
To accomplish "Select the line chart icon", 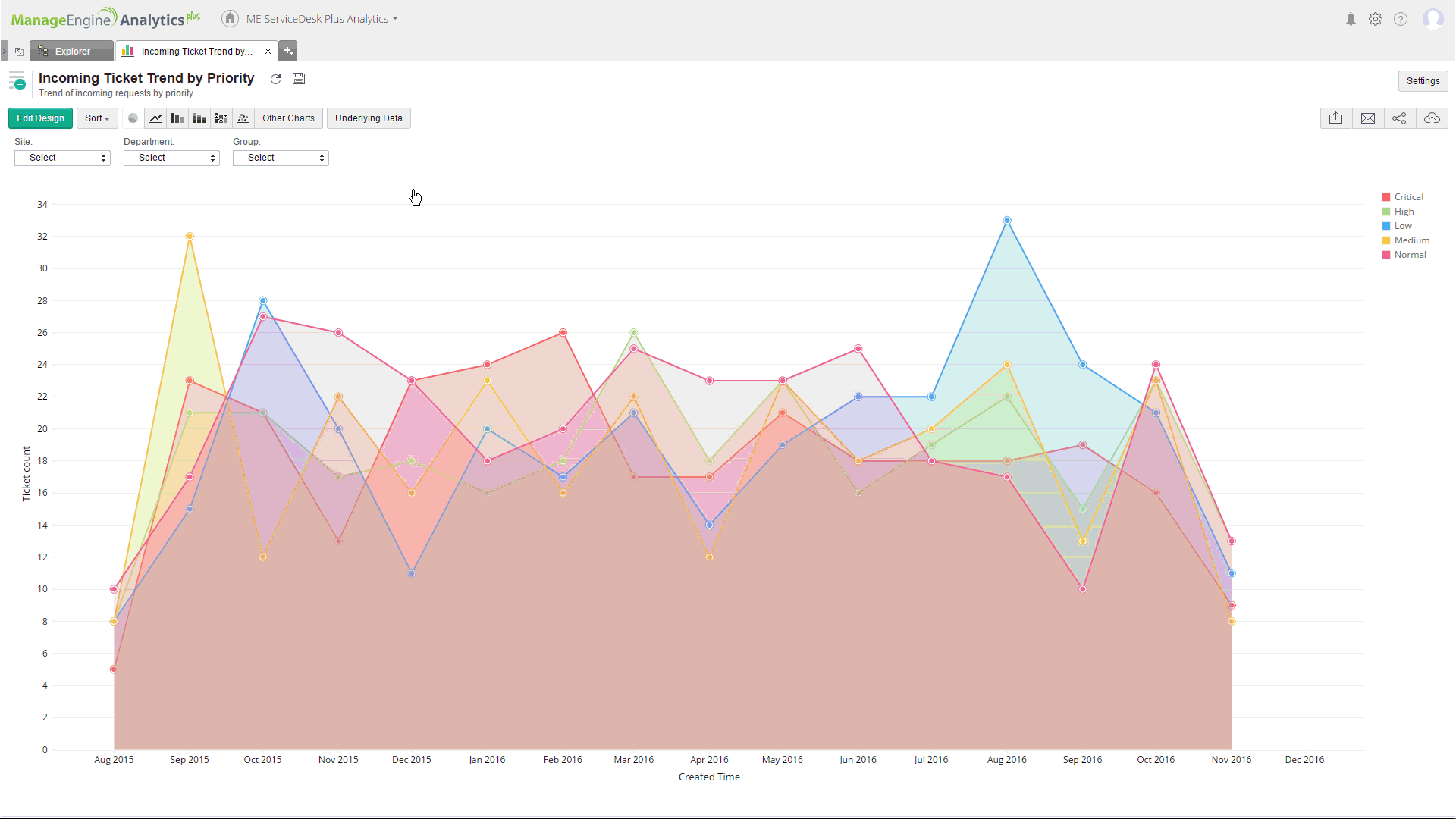I will tap(155, 118).
